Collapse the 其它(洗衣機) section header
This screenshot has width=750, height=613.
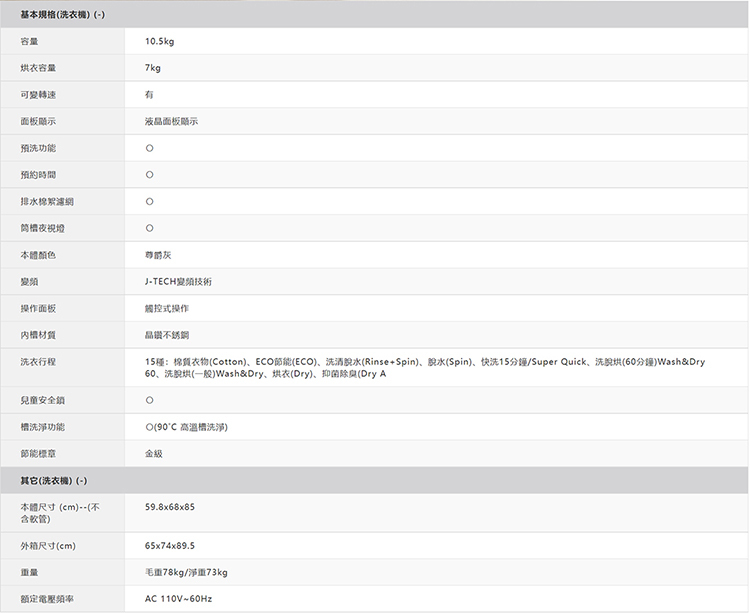point(53,480)
